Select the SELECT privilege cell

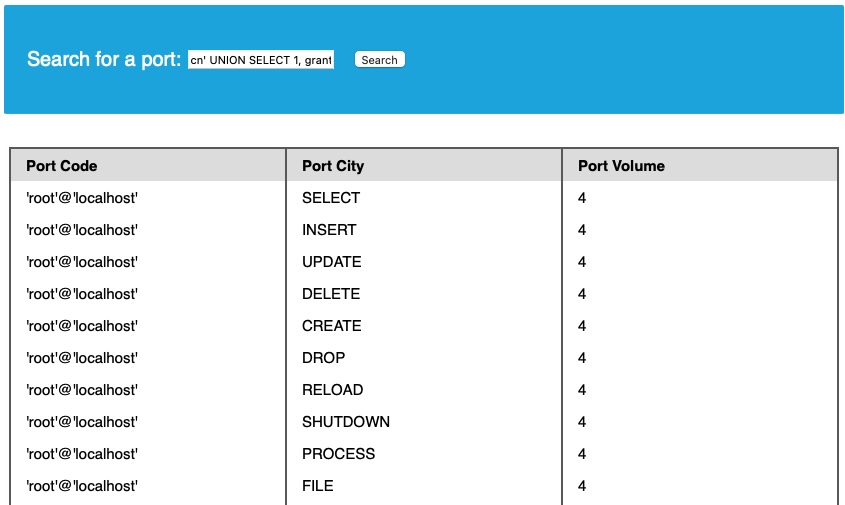pyautogui.click(x=331, y=198)
